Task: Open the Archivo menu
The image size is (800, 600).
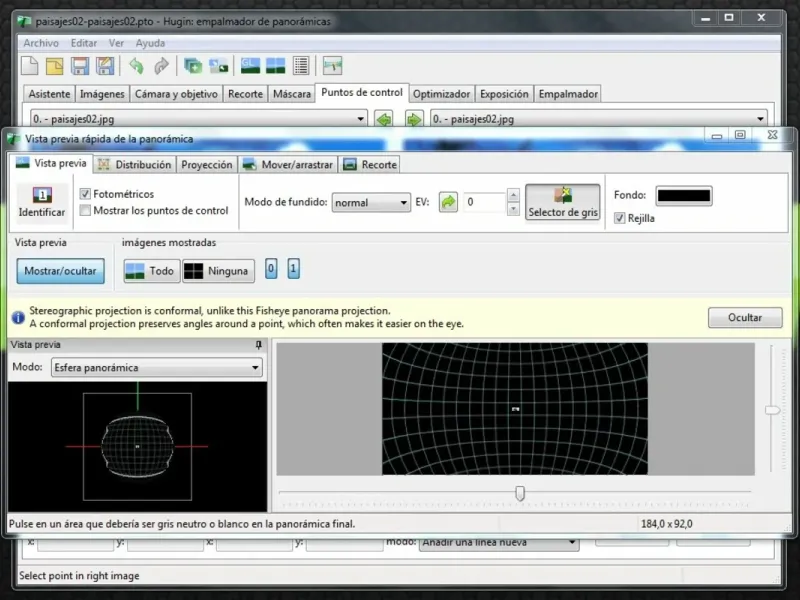Action: point(41,43)
